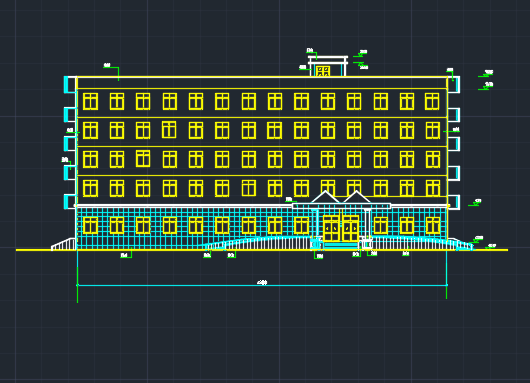
Task: Click the highest elevation marker at far right
Action: pos(486,74)
